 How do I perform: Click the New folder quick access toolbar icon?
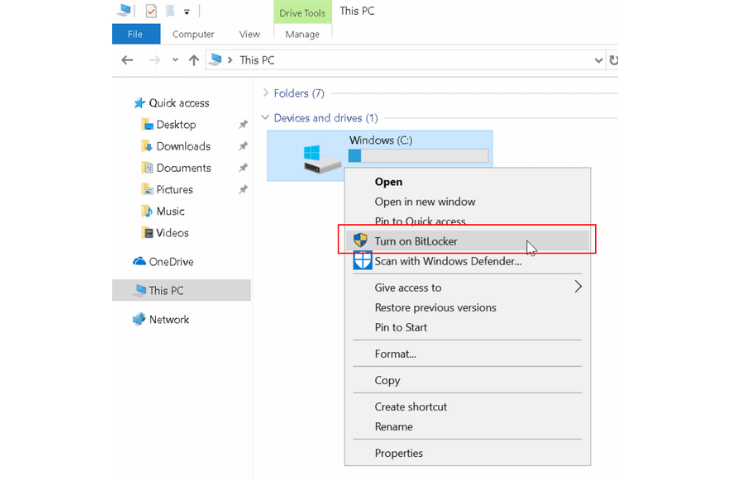pyautogui.click(x=170, y=11)
